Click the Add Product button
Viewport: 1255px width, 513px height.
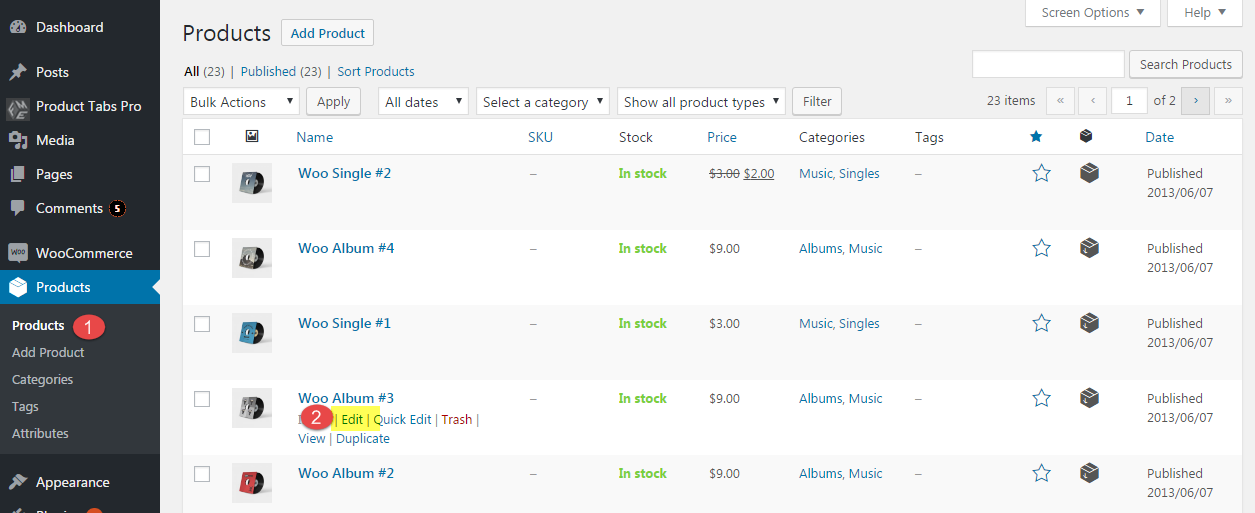click(327, 33)
